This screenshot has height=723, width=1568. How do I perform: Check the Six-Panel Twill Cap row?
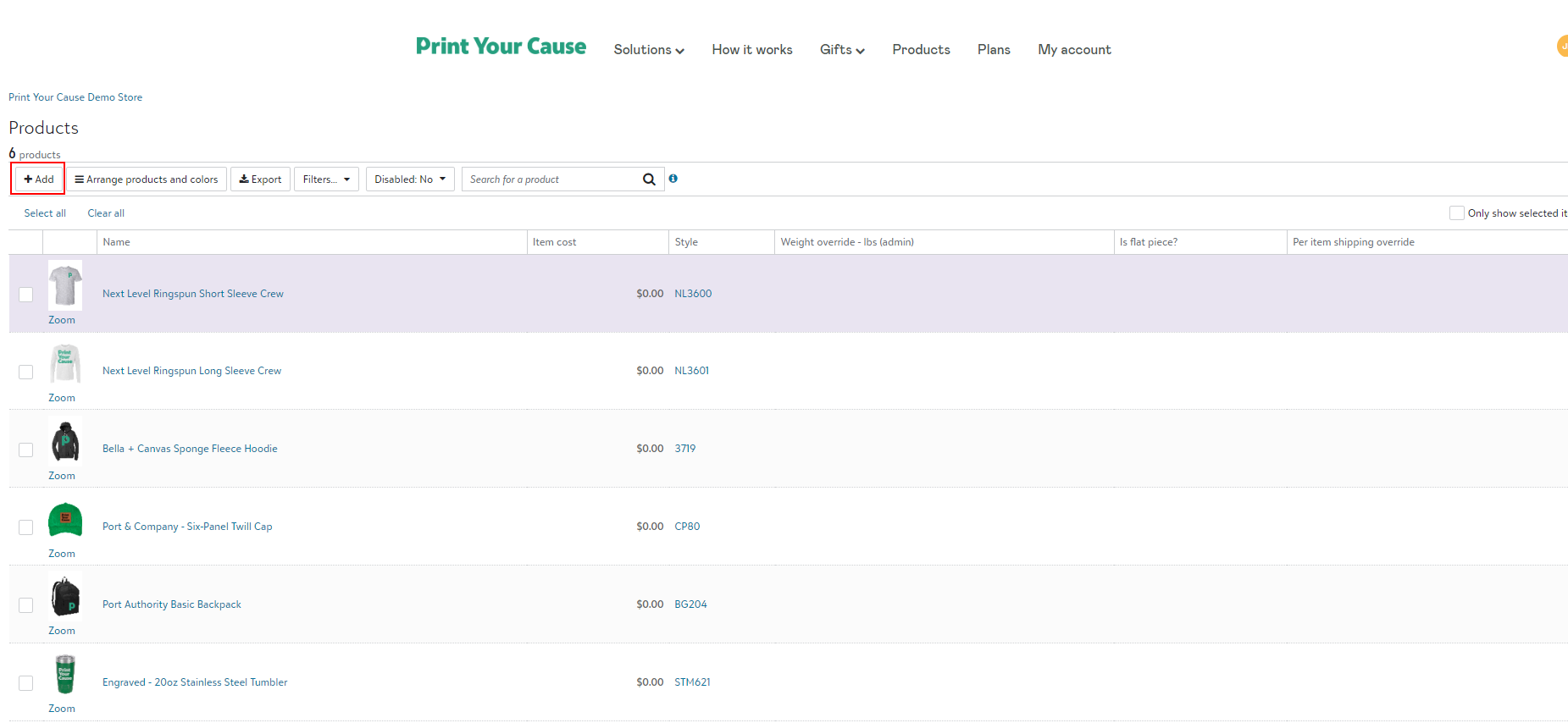(x=26, y=527)
